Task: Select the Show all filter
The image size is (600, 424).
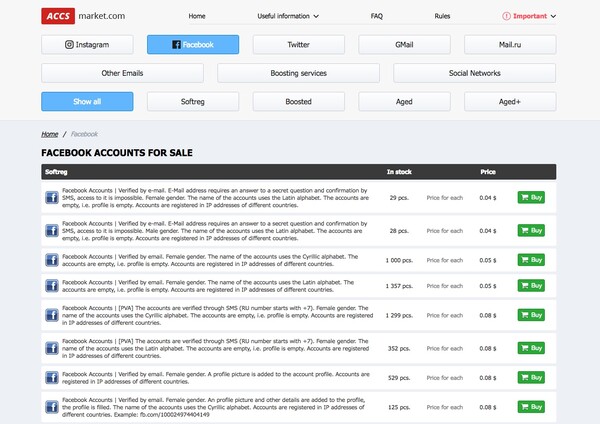Action: [87, 101]
